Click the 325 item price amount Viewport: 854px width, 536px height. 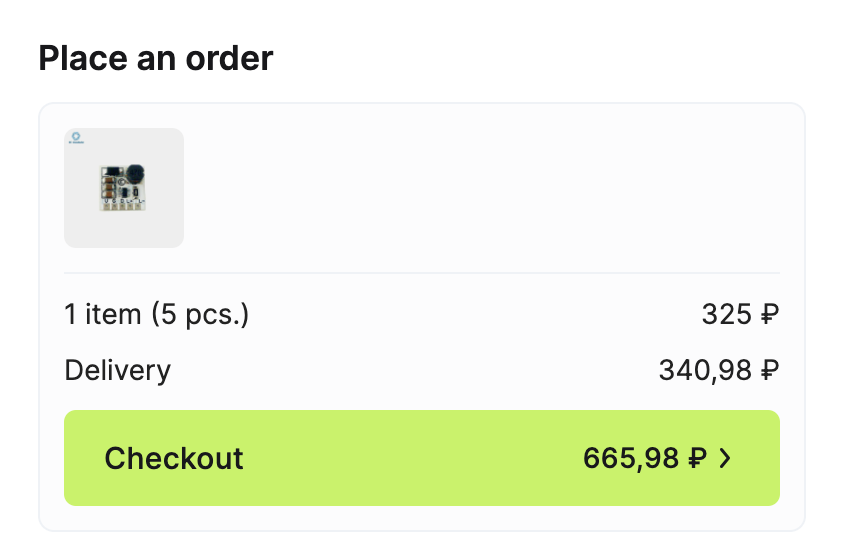[x=726, y=315]
